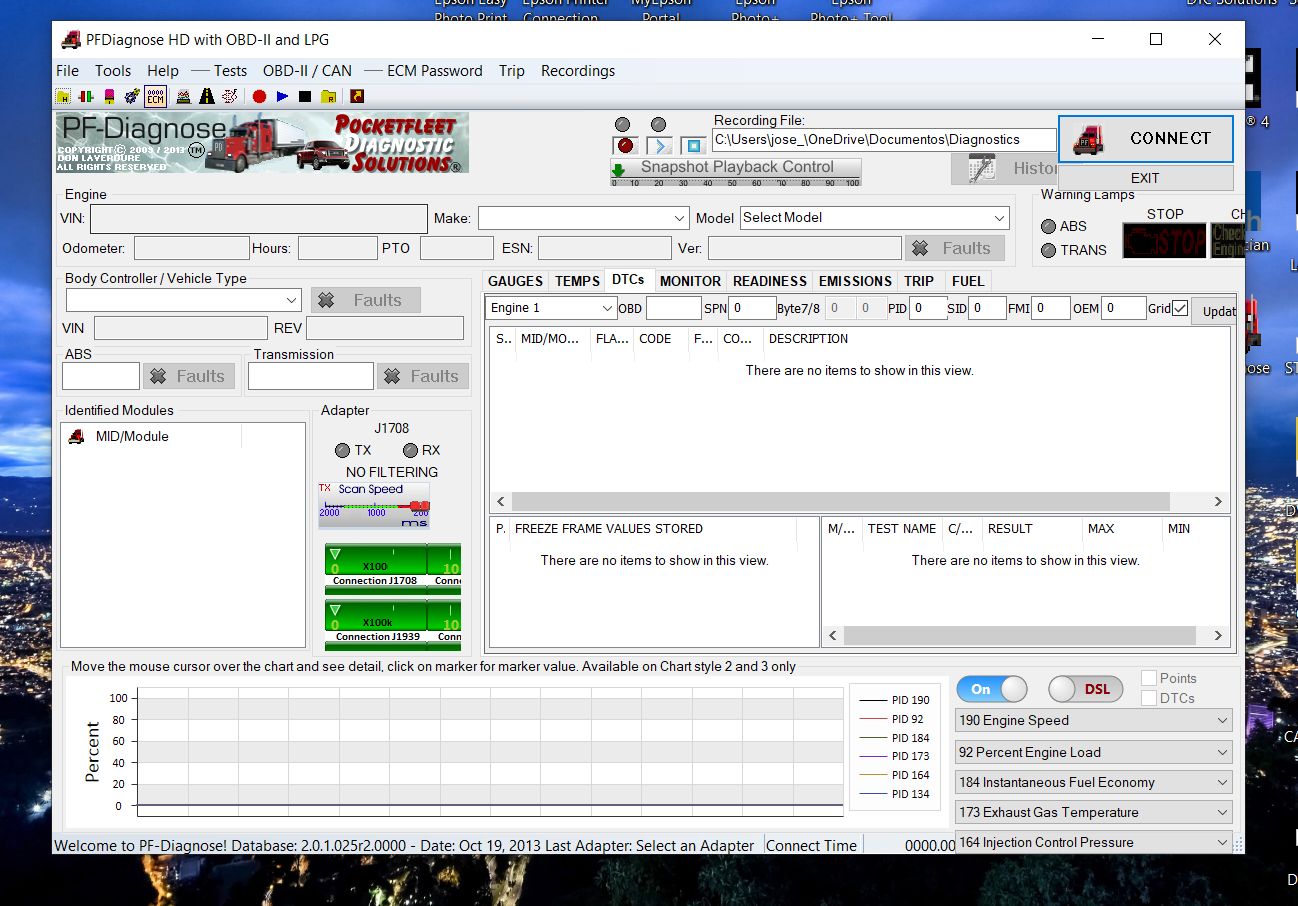
Task: Enable the Points checkbox
Action: click(1150, 678)
